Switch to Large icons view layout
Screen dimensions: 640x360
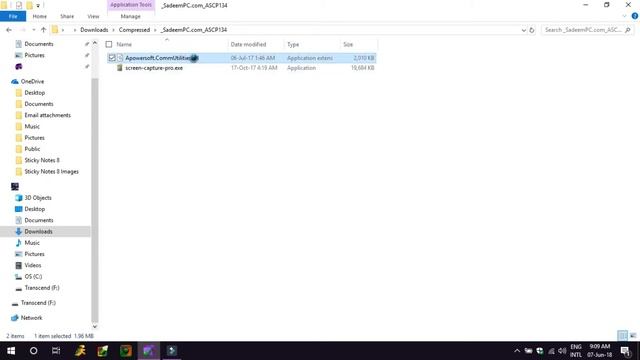coord(633,336)
